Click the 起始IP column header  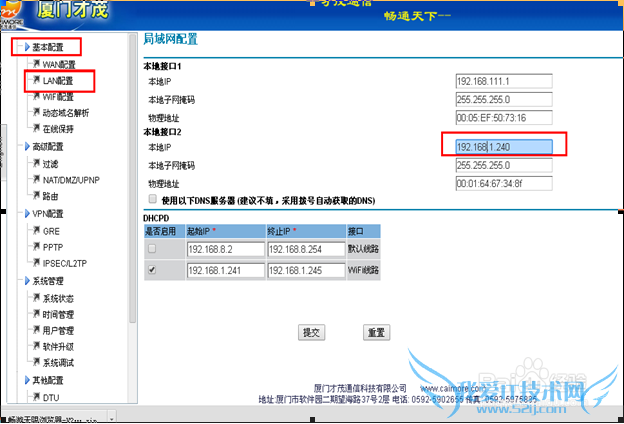[226, 231]
